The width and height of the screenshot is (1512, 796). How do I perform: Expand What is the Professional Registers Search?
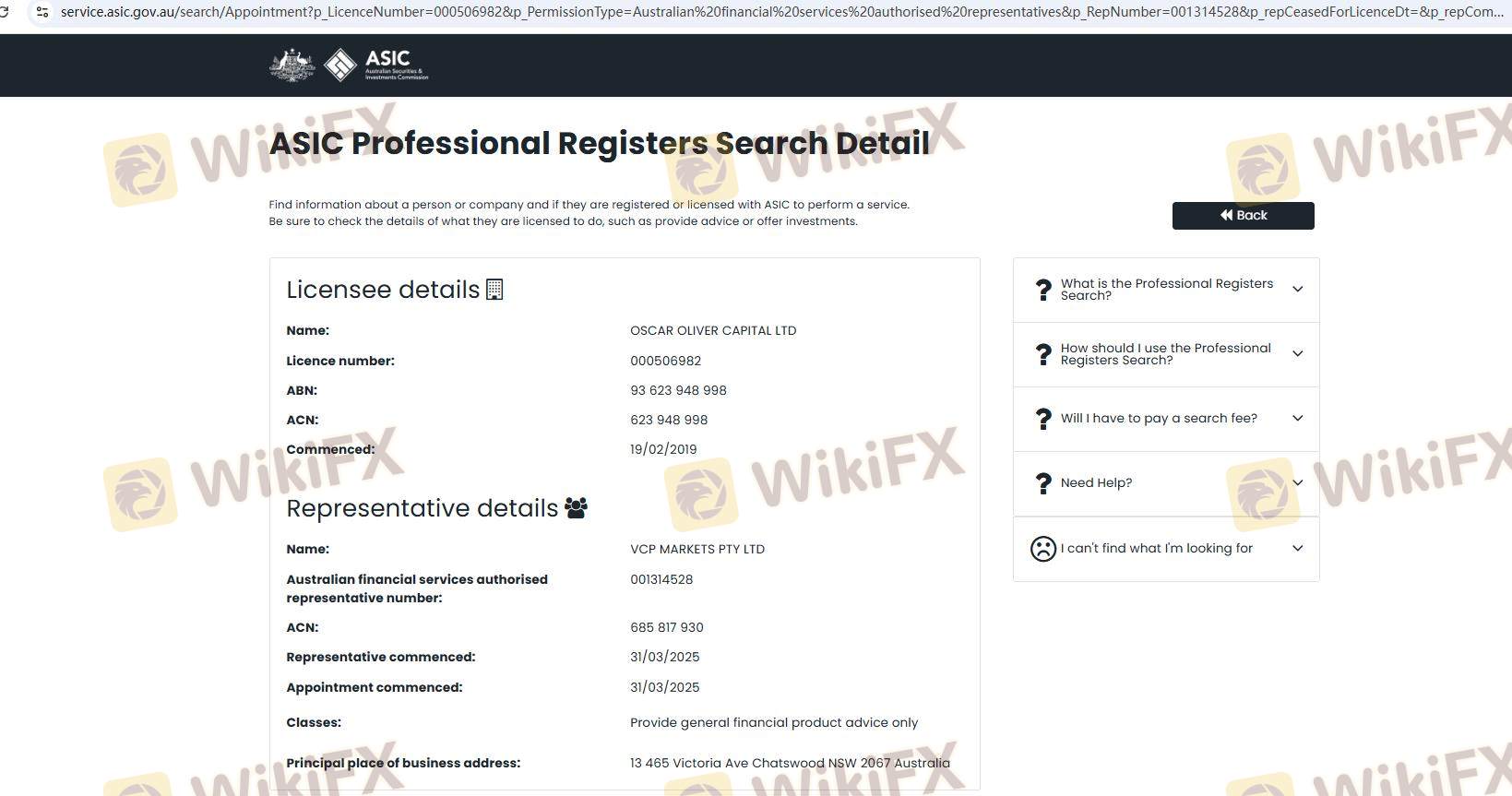click(1297, 290)
